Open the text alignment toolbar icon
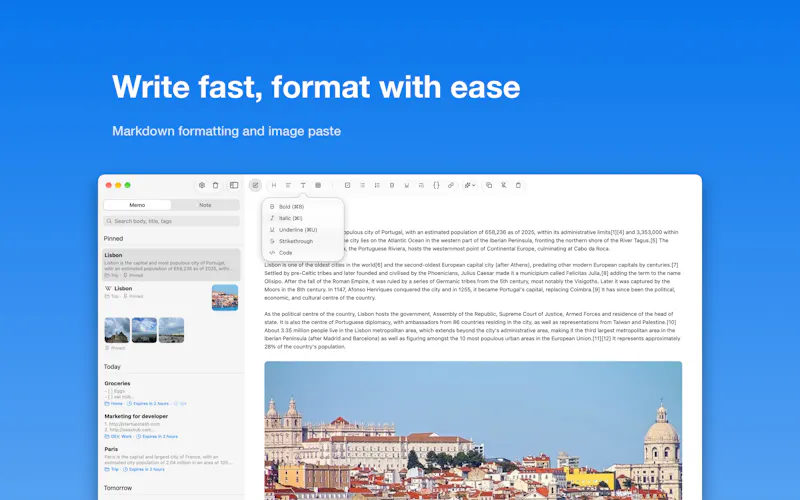This screenshot has height=500, width=800. tap(288, 185)
